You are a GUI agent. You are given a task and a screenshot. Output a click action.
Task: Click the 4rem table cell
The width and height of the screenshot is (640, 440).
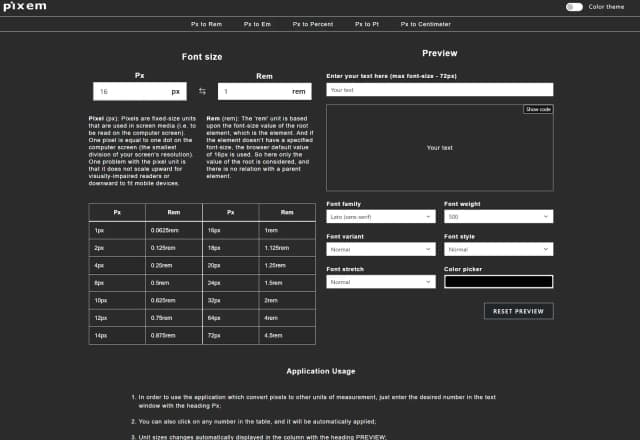[x=287, y=318]
